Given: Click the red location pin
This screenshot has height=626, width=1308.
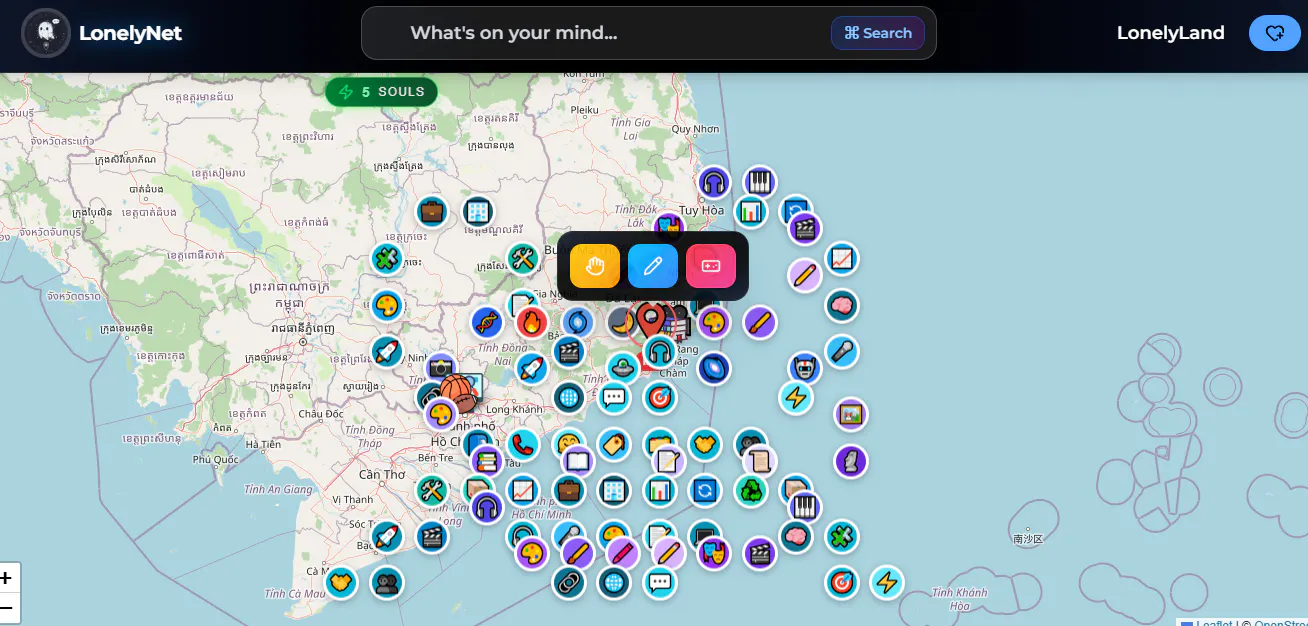Looking at the screenshot, I should pyautogui.click(x=651, y=321).
